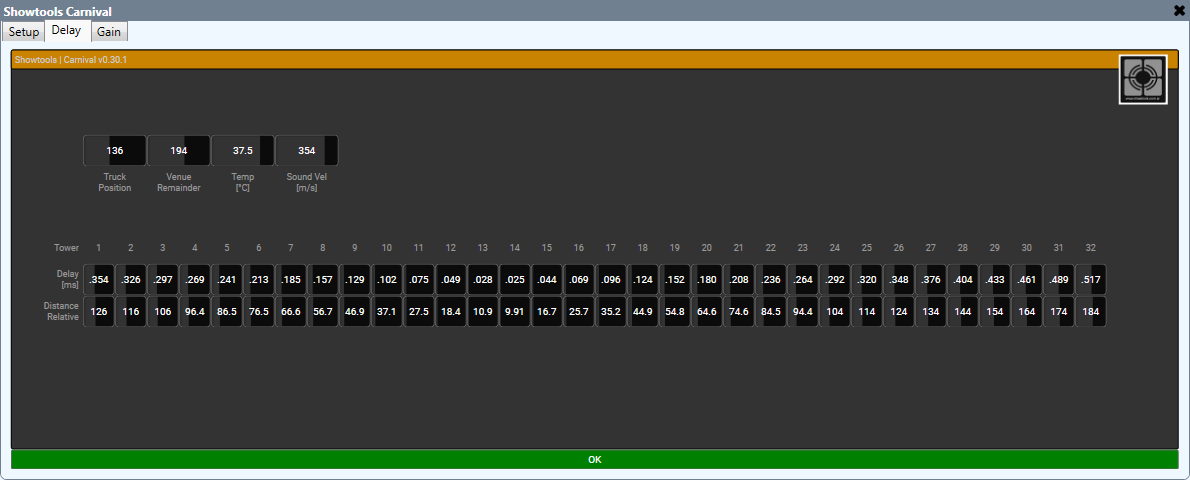Switch to the Setup tab

click(24, 32)
